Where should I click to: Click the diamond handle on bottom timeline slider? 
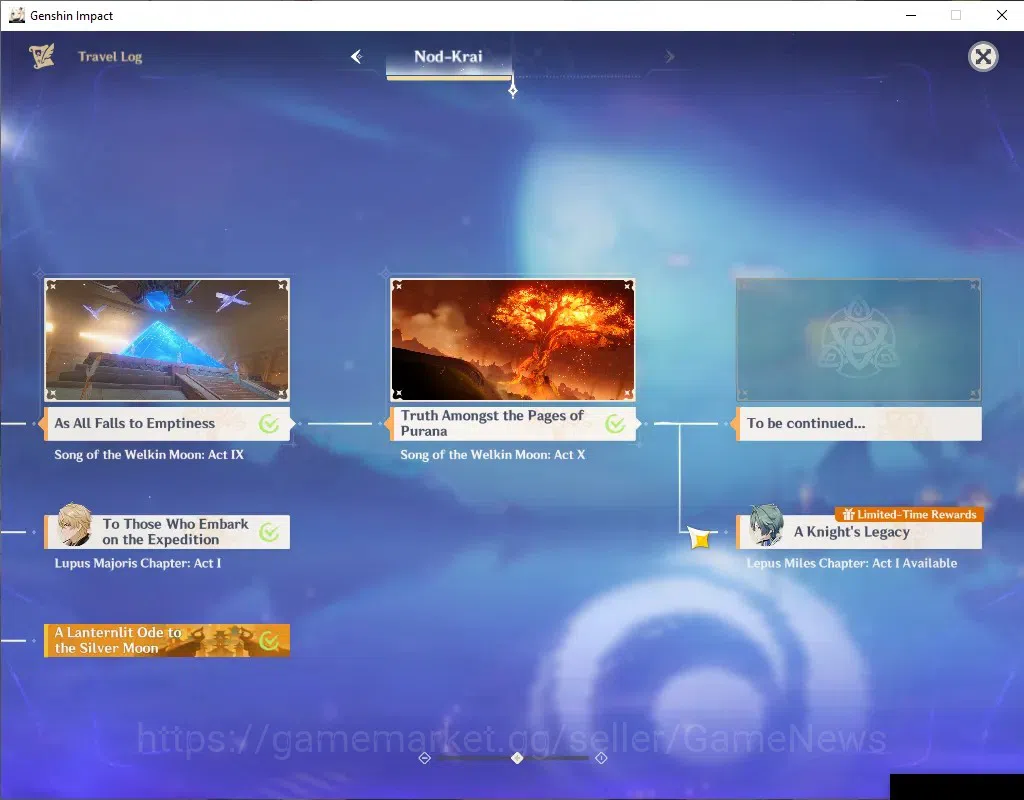pos(517,758)
